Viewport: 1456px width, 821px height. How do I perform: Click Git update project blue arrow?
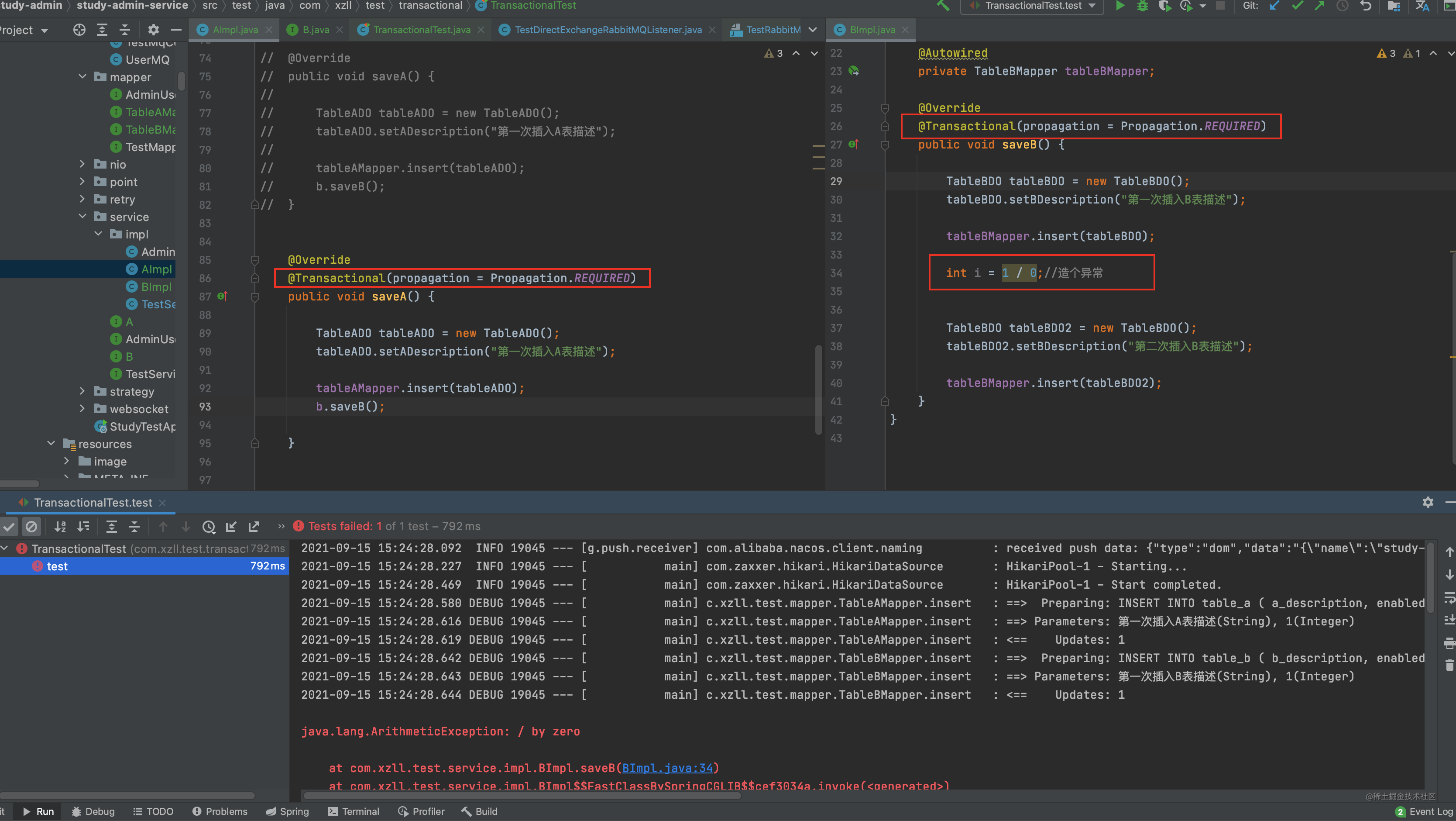pos(1274,6)
